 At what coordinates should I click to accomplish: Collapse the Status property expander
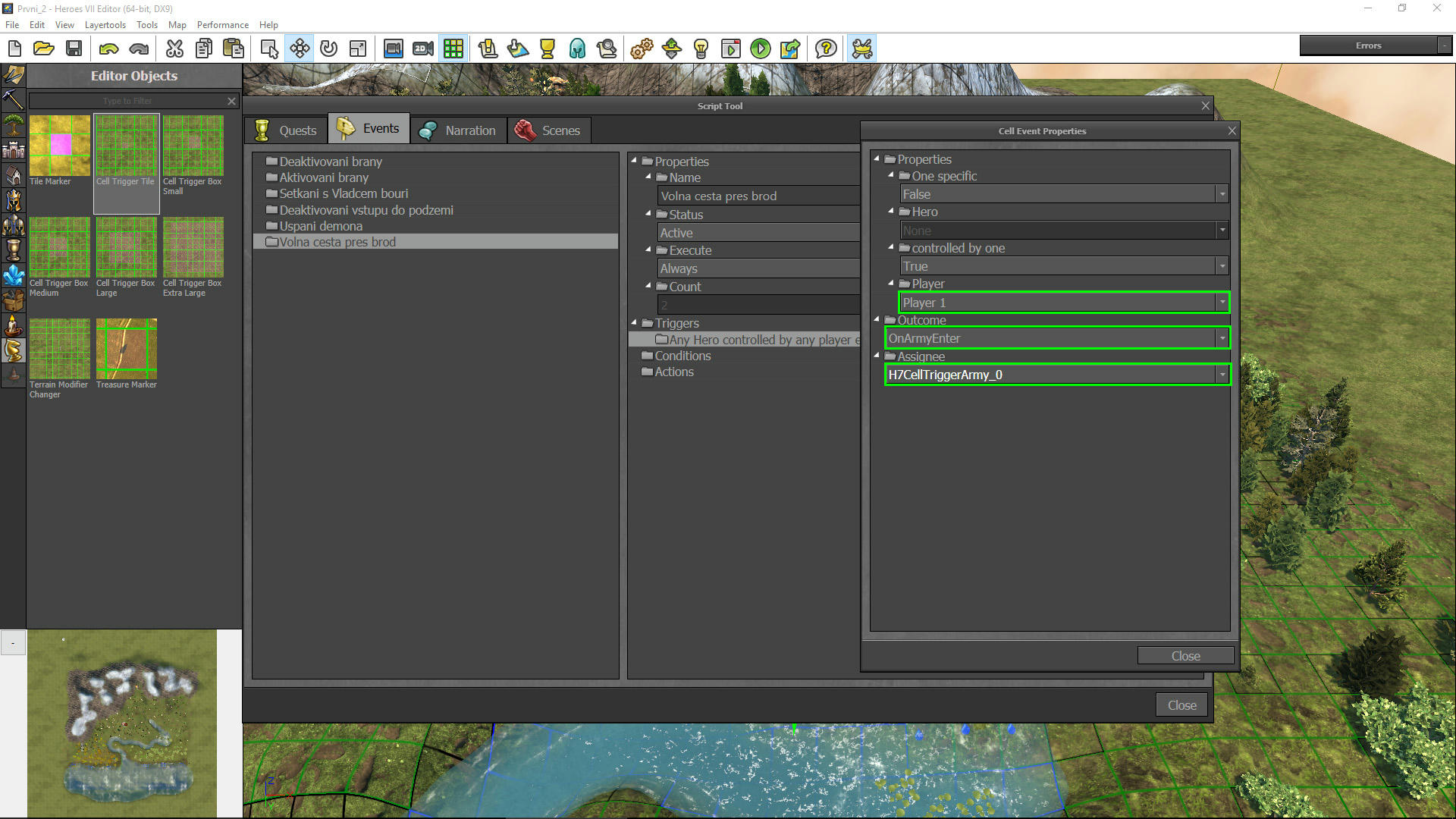pos(649,215)
